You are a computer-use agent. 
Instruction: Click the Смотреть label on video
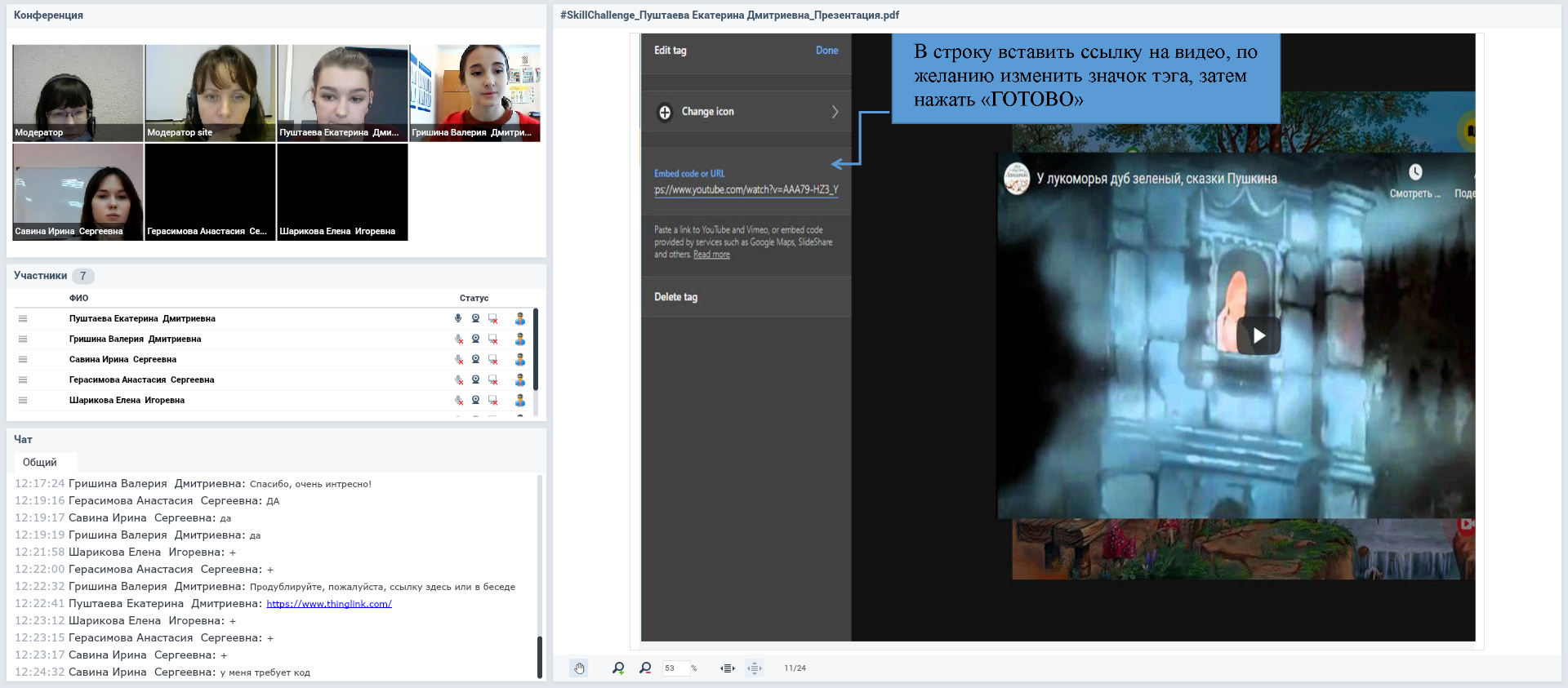tap(1415, 193)
